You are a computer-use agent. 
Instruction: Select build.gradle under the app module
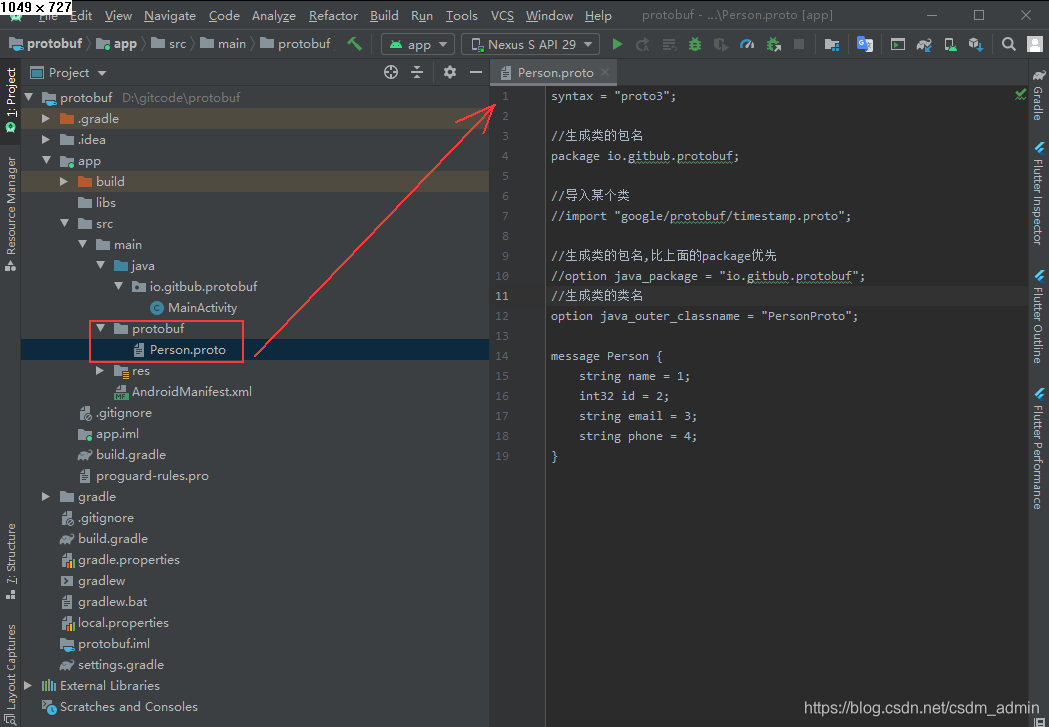coord(131,455)
